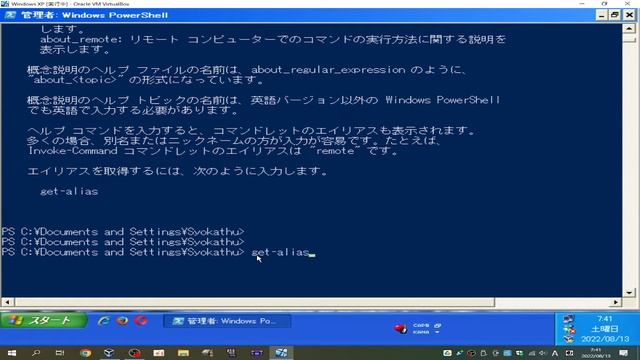Viewport: 640px width, 360px height.
Task: Click the horizontal scroll left arrow
Action: coord(7,302)
